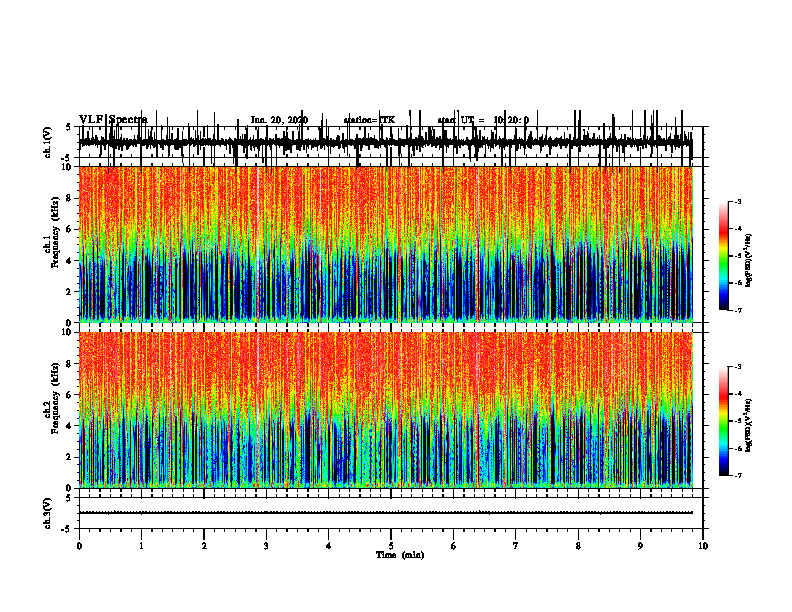Click the ch.3 voltage trace line

pos(386,513)
